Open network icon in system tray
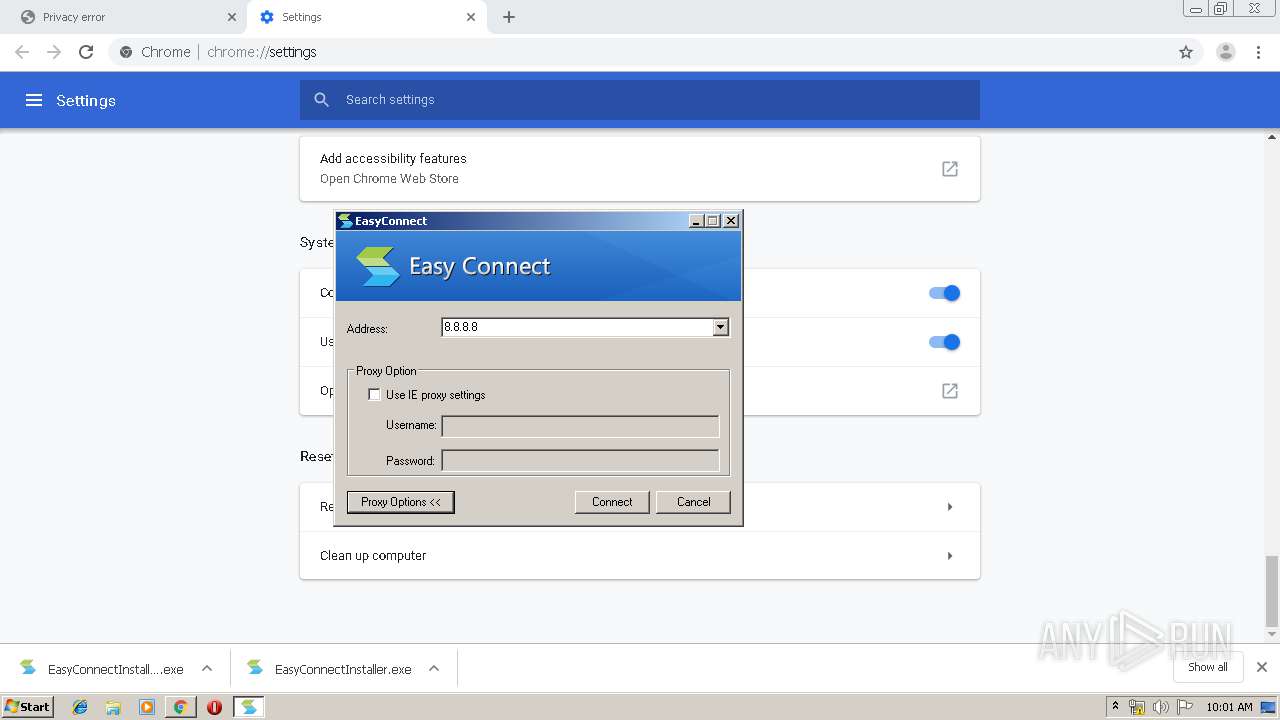 pyautogui.click(x=1137, y=707)
